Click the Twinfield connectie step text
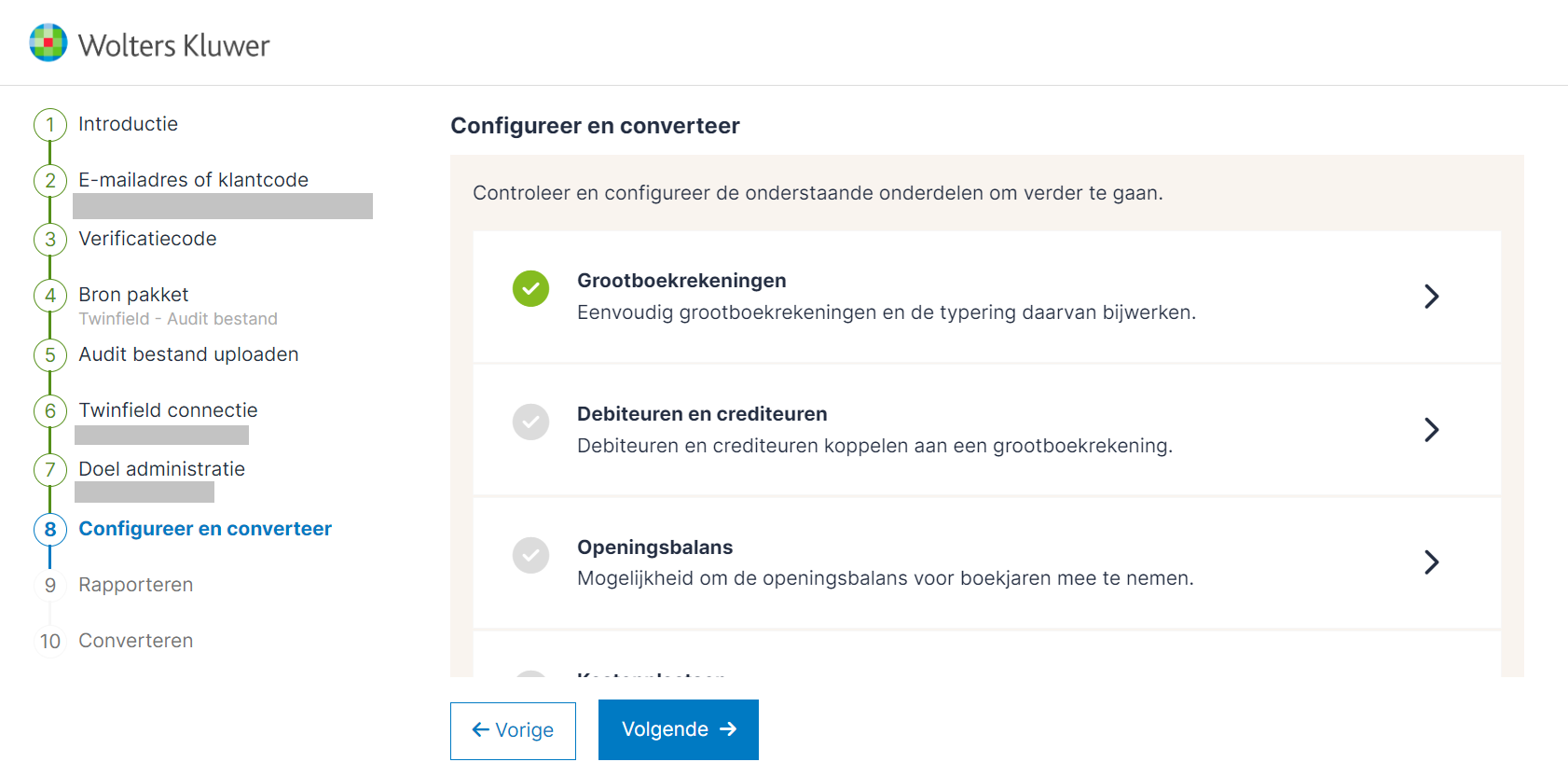 point(168,410)
